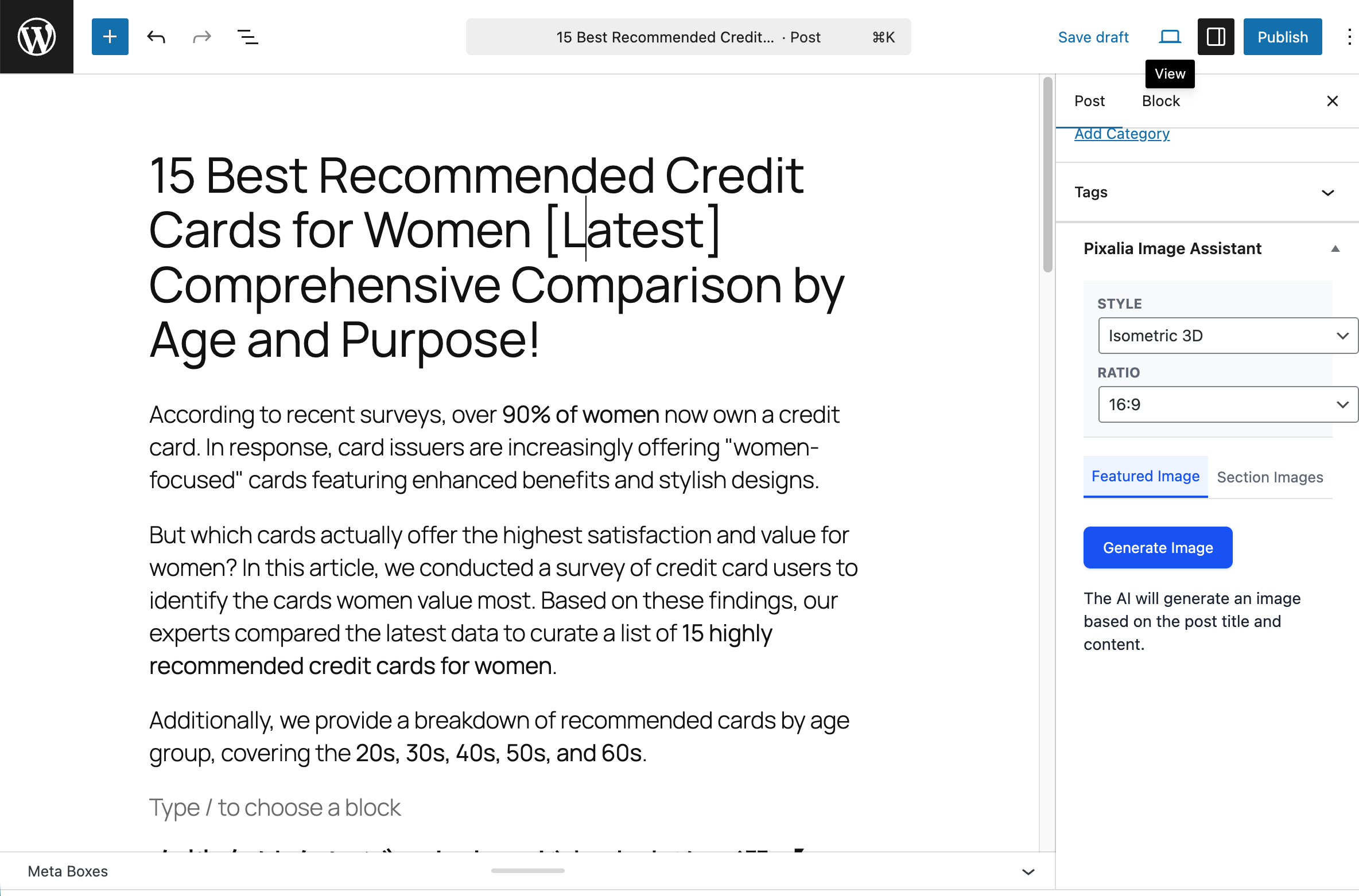The width and height of the screenshot is (1359, 896).
Task: Close the settings sidebar with X
Action: pos(1332,101)
